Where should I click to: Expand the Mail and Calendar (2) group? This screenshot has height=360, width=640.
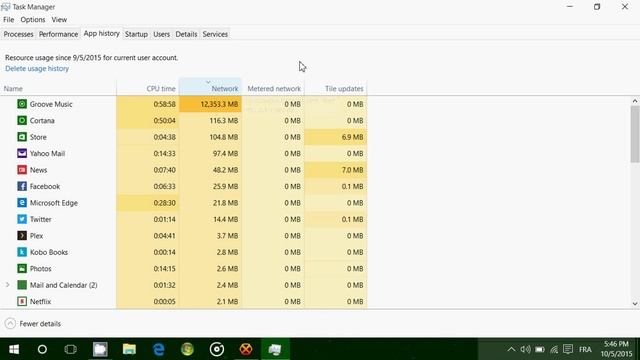(x=8, y=285)
